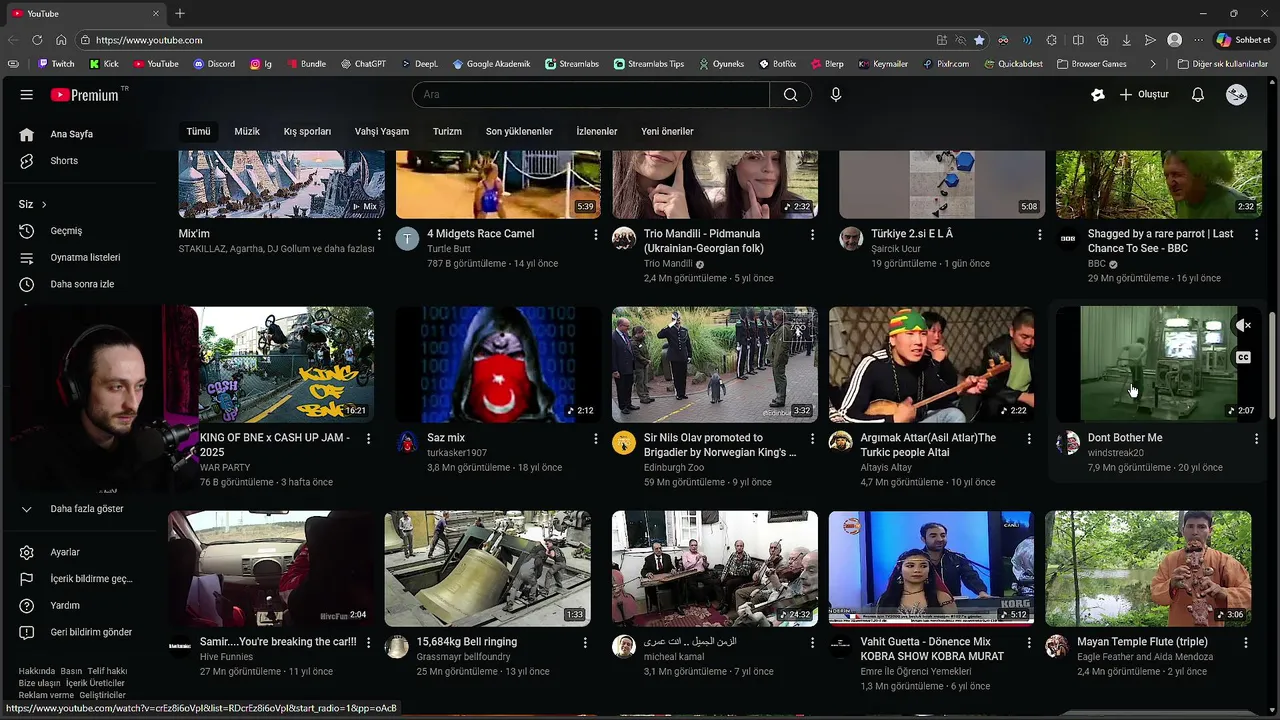1280x720 pixels.
Task: Click the Sohbet et Copilot button
Action: pyautogui.click(x=1243, y=40)
